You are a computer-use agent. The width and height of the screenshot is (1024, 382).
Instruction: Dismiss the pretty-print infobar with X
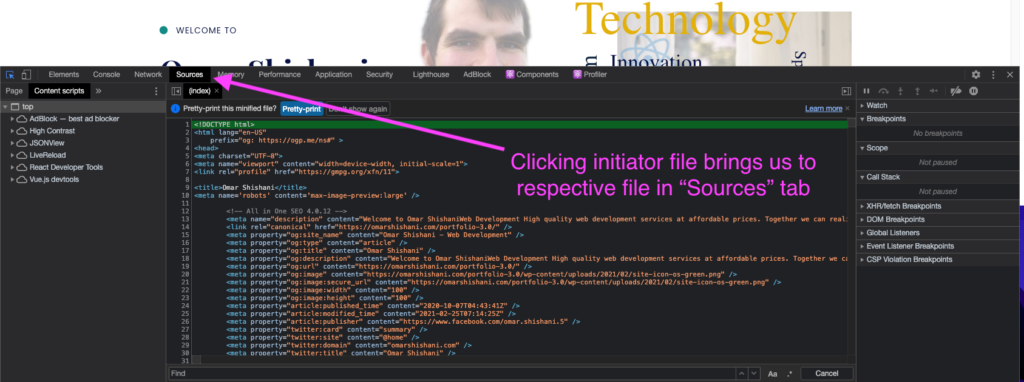point(848,108)
